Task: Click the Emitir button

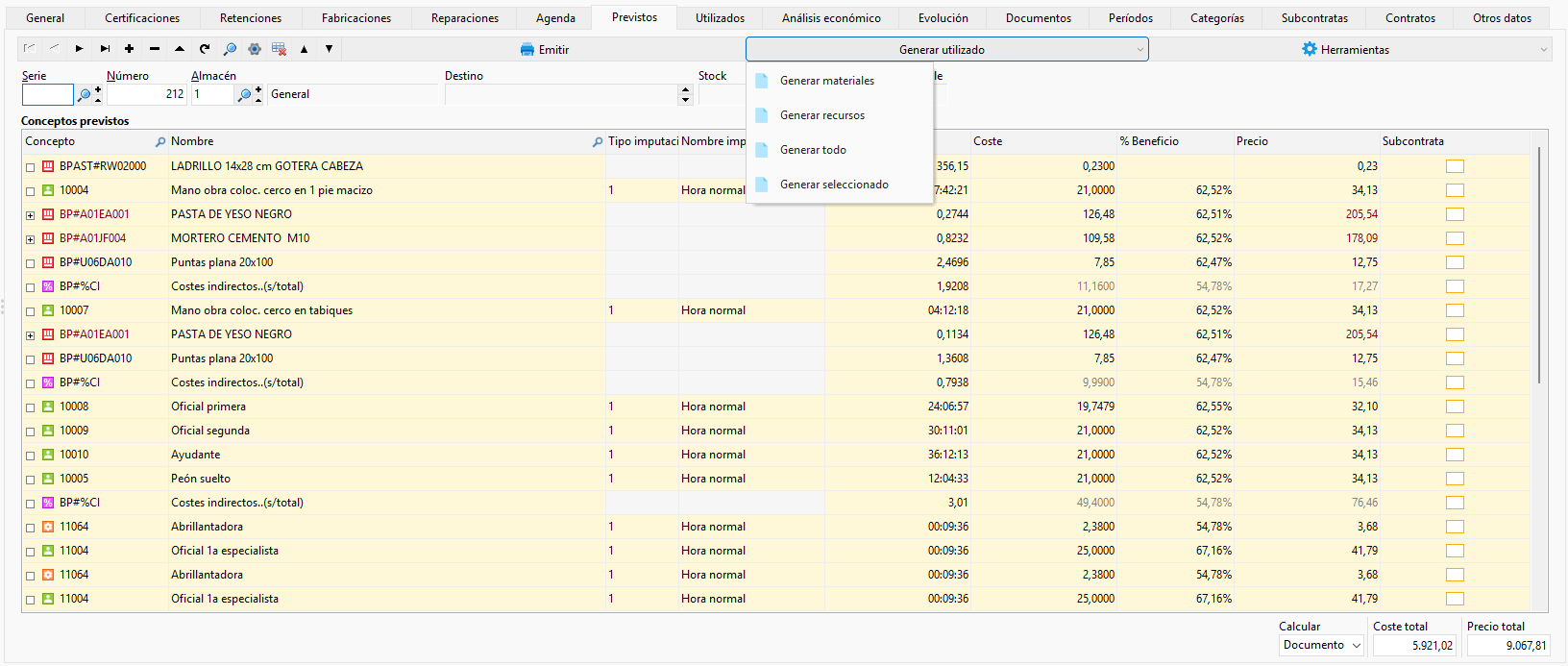Action: [x=545, y=49]
